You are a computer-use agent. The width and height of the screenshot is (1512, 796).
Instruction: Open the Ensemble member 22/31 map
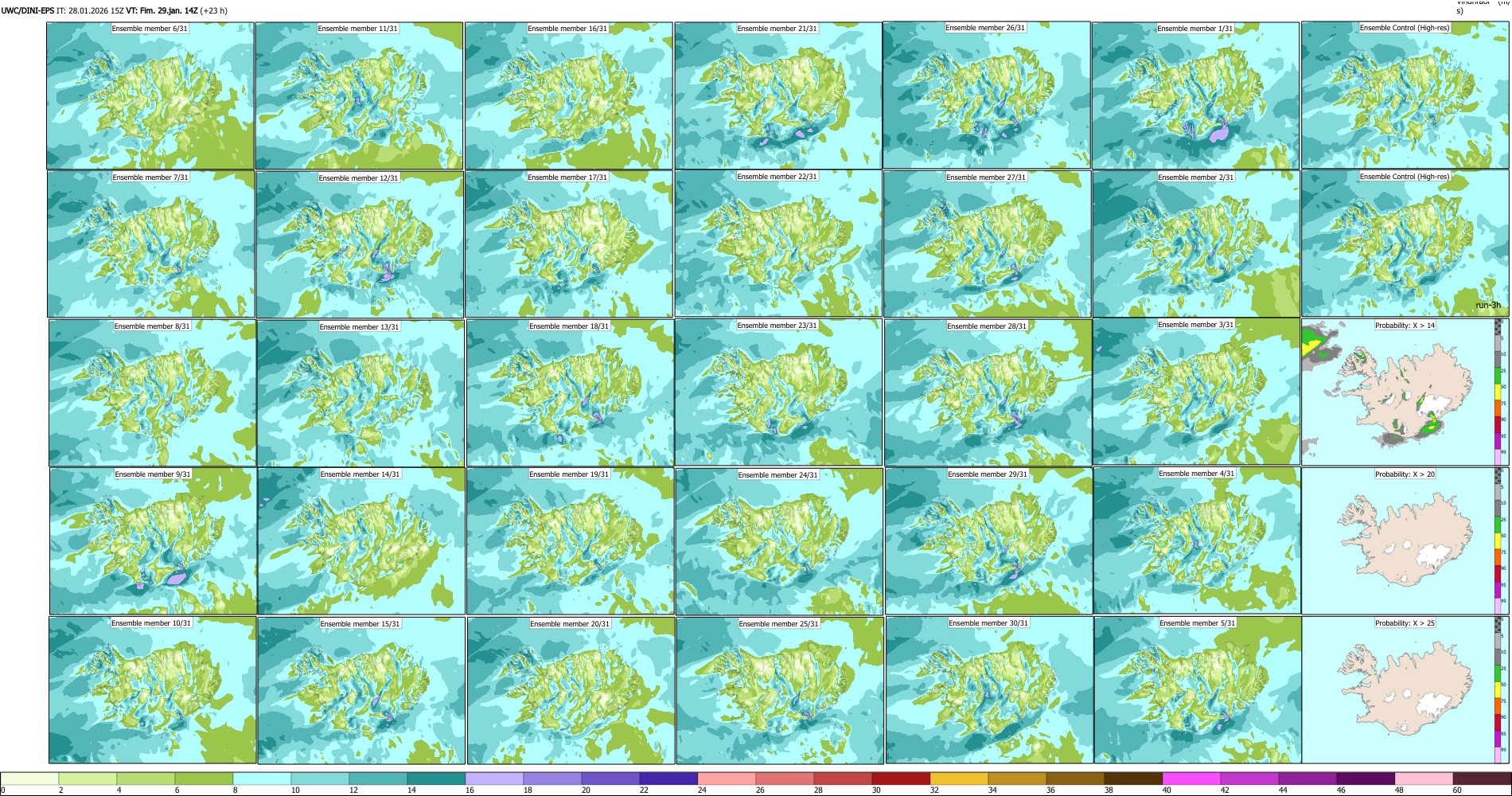(778, 244)
